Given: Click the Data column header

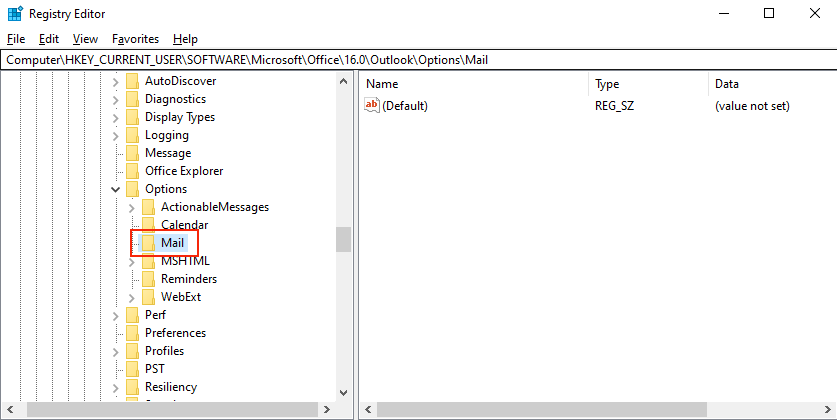Looking at the screenshot, I should point(726,84).
